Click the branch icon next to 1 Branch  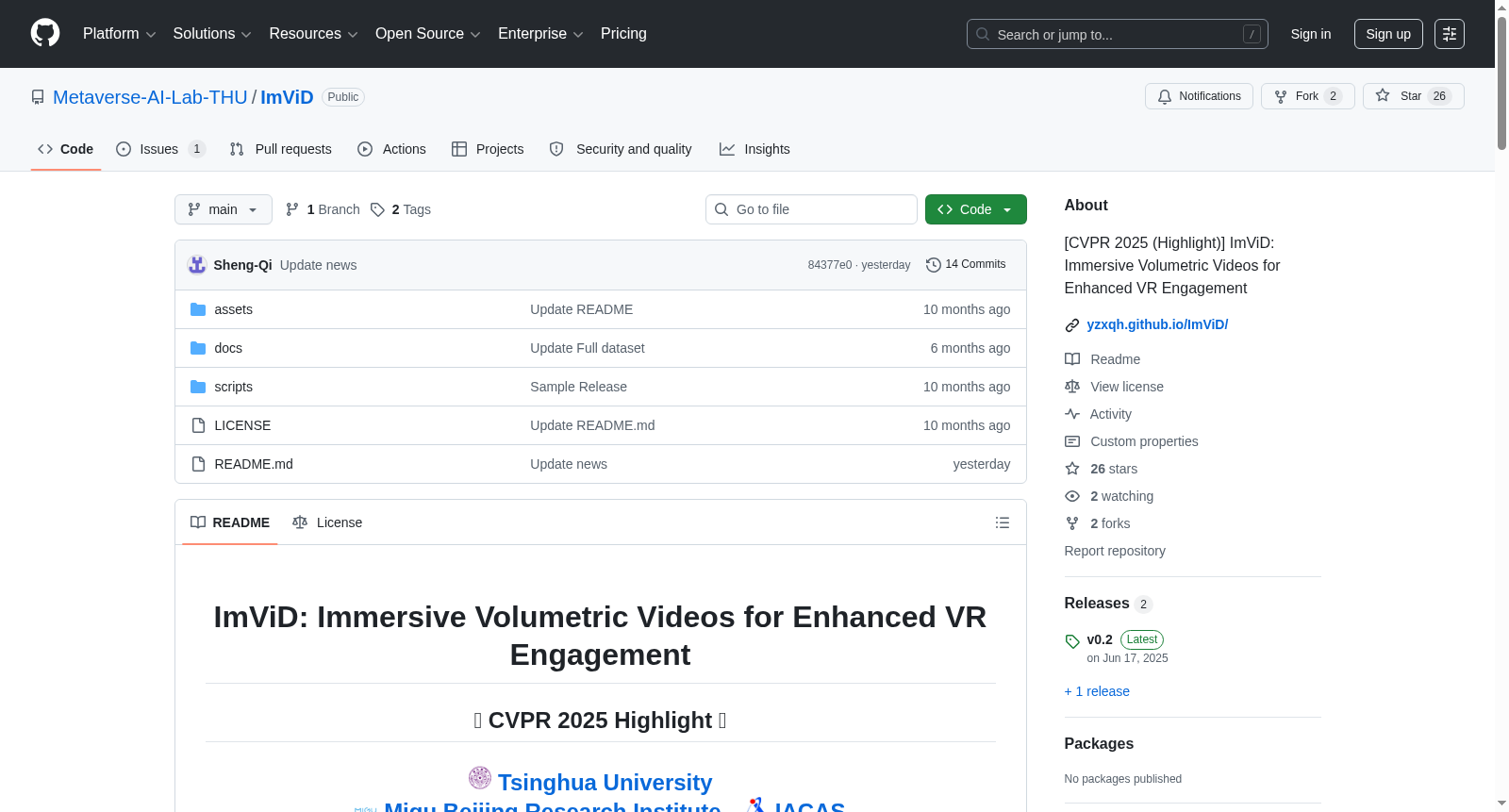point(292,209)
